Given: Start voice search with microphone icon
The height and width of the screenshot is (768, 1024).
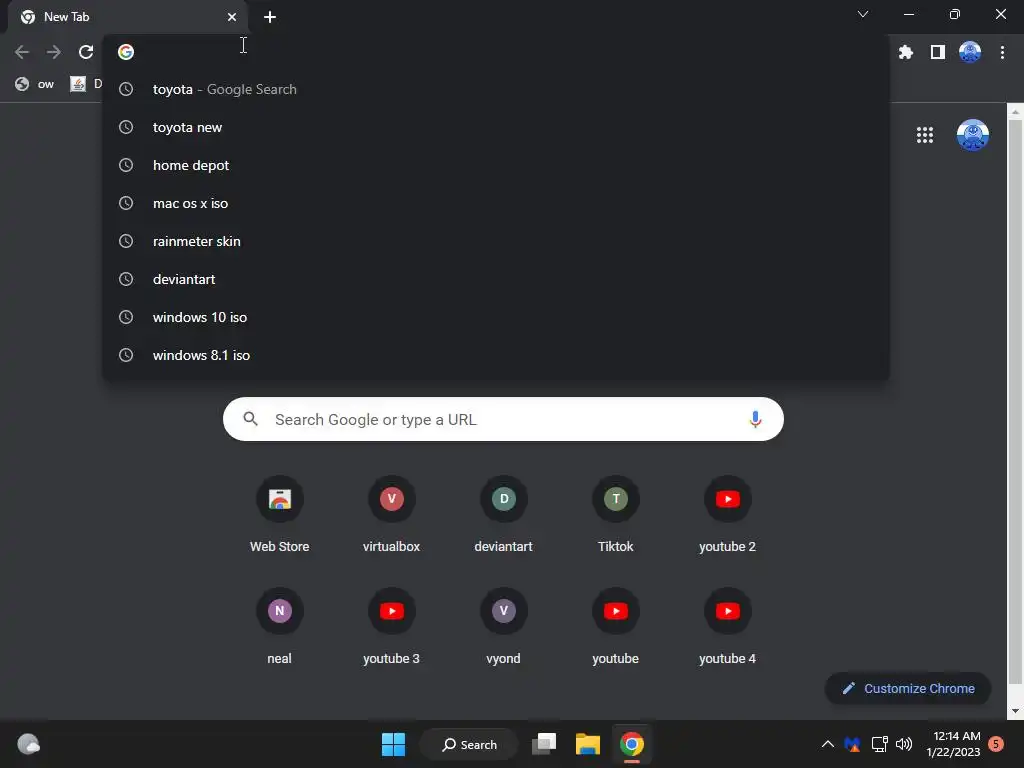Looking at the screenshot, I should tap(755, 419).
